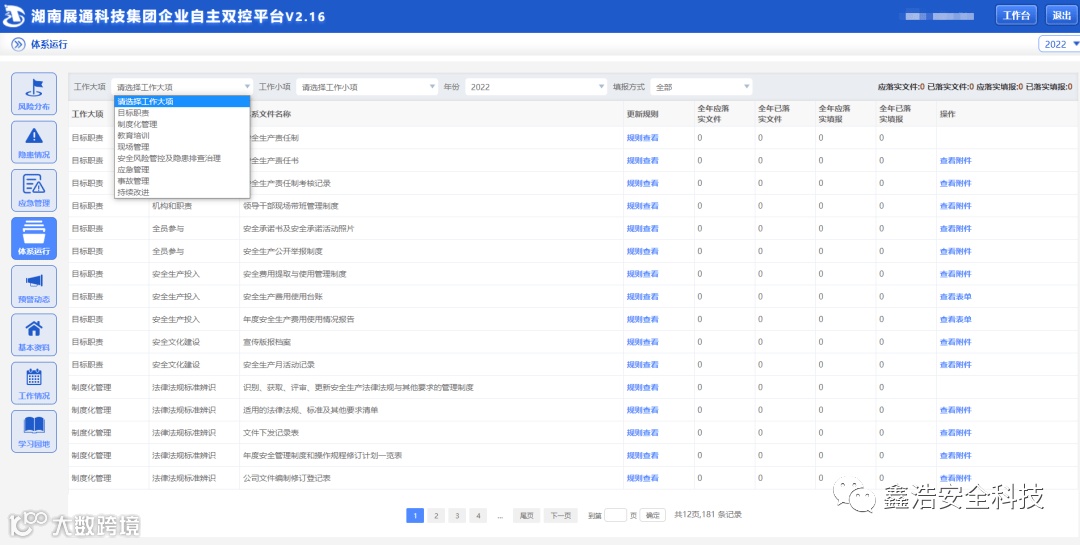
Task: Select 年度安全管理制度和操作规程修订计划一览表 cell
Action: [x=322, y=456]
